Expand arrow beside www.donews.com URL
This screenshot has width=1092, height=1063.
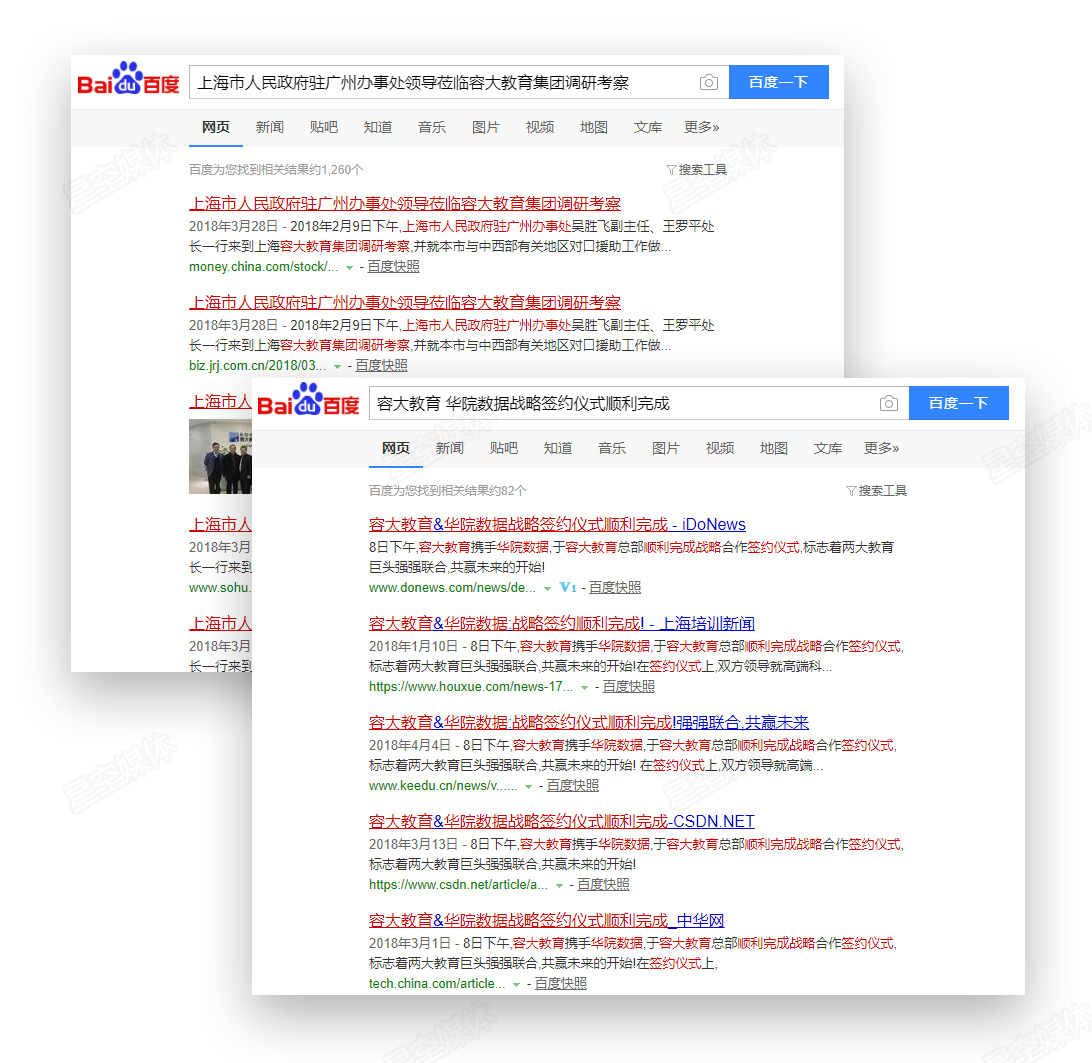pos(547,589)
